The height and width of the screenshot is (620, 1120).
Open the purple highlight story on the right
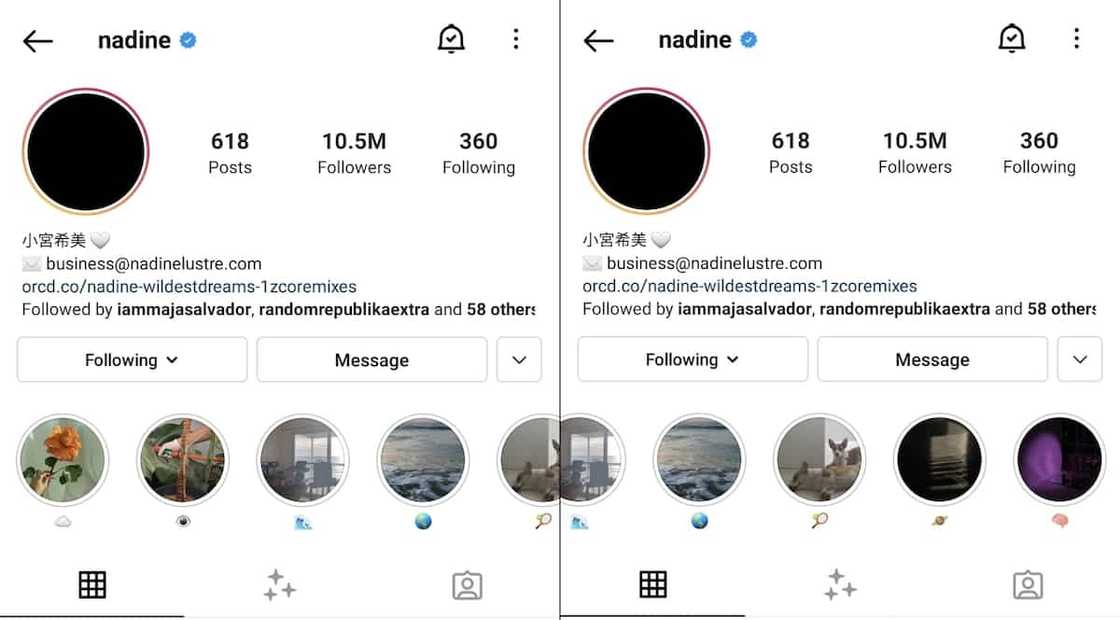1059,460
